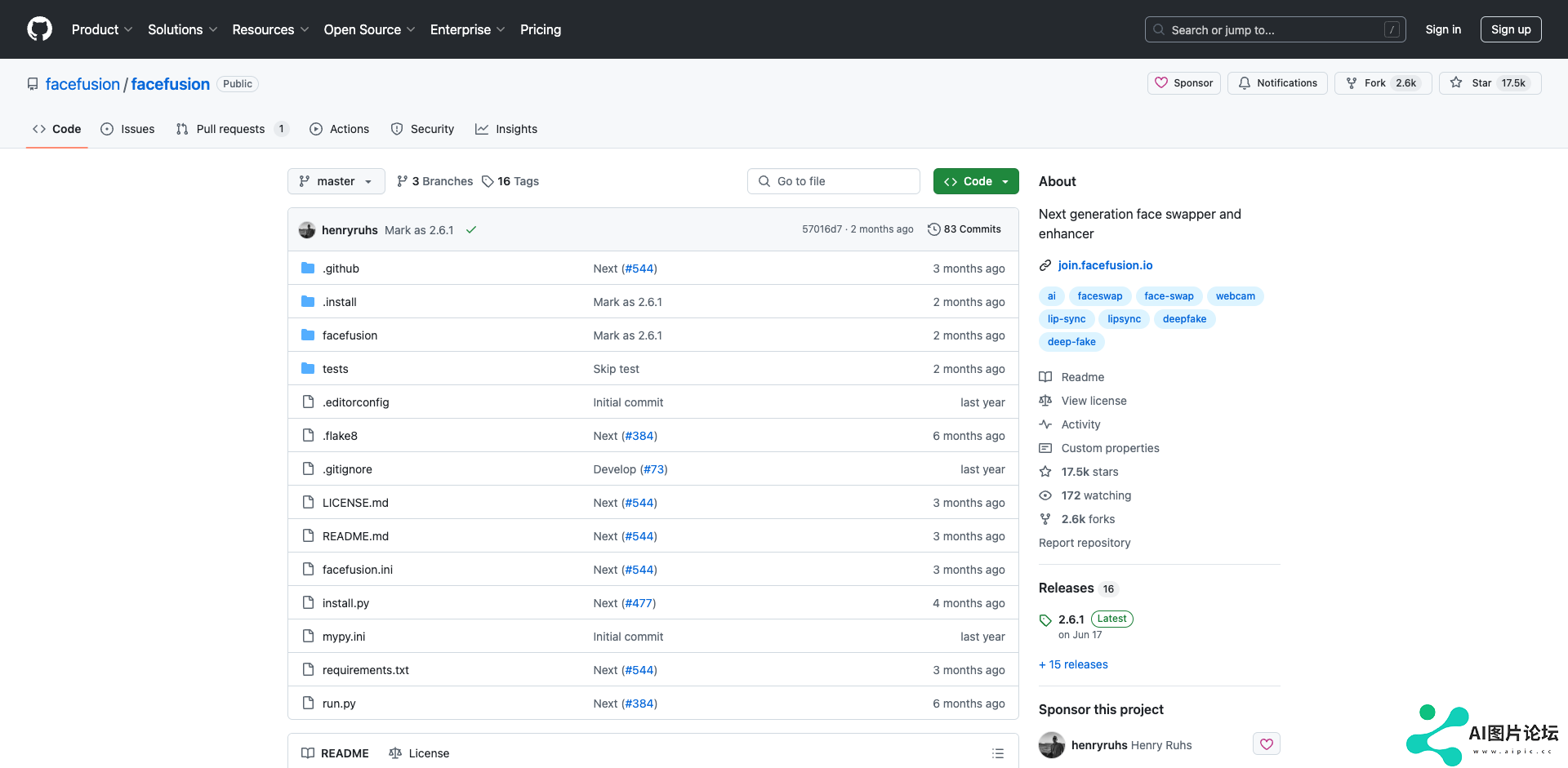View the 16 Tags
Screen dimensions: 1568x768
click(x=510, y=181)
